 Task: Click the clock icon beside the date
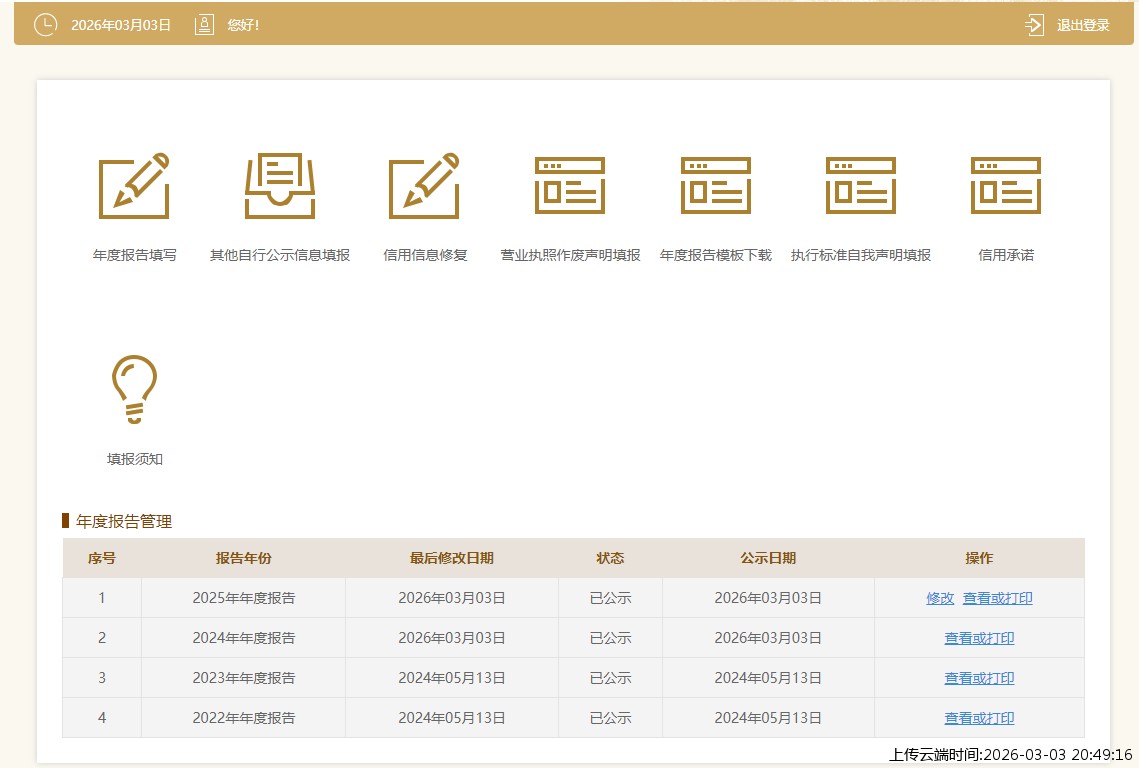pos(46,25)
